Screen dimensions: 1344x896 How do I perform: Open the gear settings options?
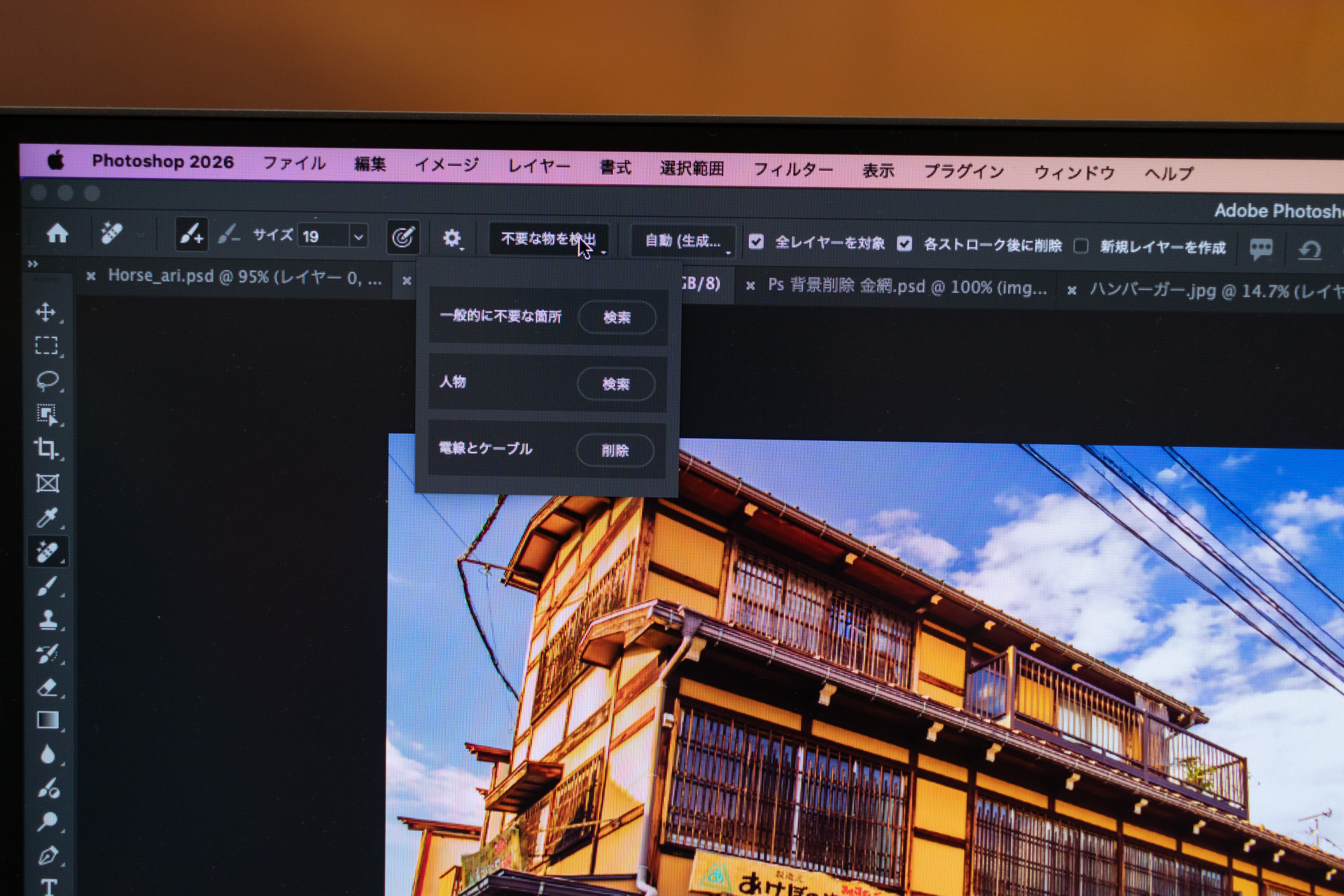click(x=453, y=239)
